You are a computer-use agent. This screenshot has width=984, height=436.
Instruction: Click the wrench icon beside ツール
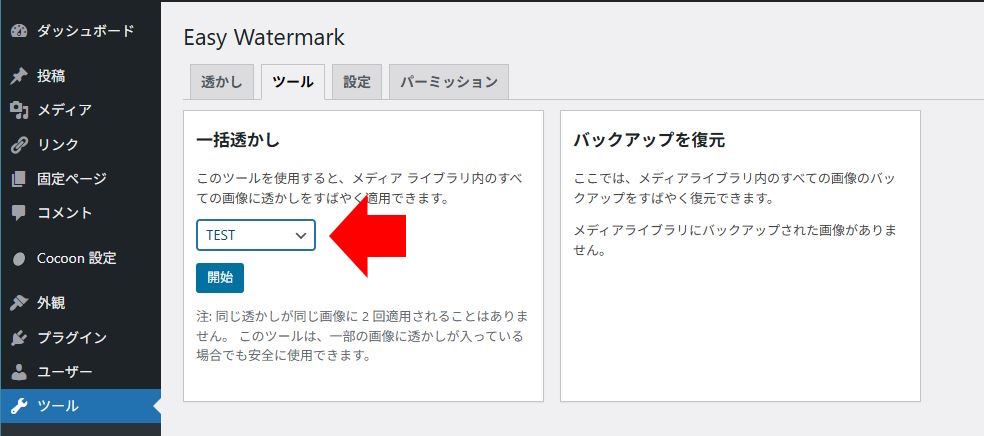[18, 406]
